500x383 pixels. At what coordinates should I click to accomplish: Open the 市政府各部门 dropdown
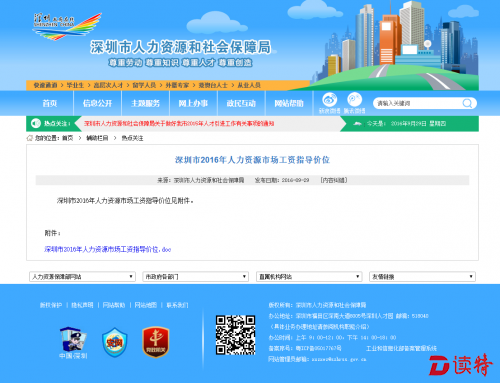[x=195, y=277]
